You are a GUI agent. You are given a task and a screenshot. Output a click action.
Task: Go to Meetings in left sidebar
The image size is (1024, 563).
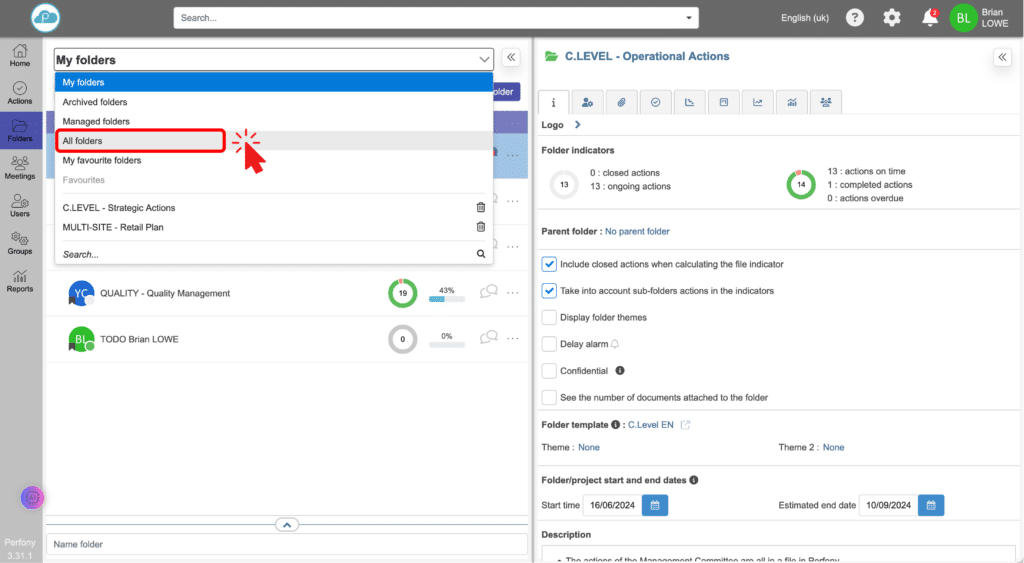[20, 167]
